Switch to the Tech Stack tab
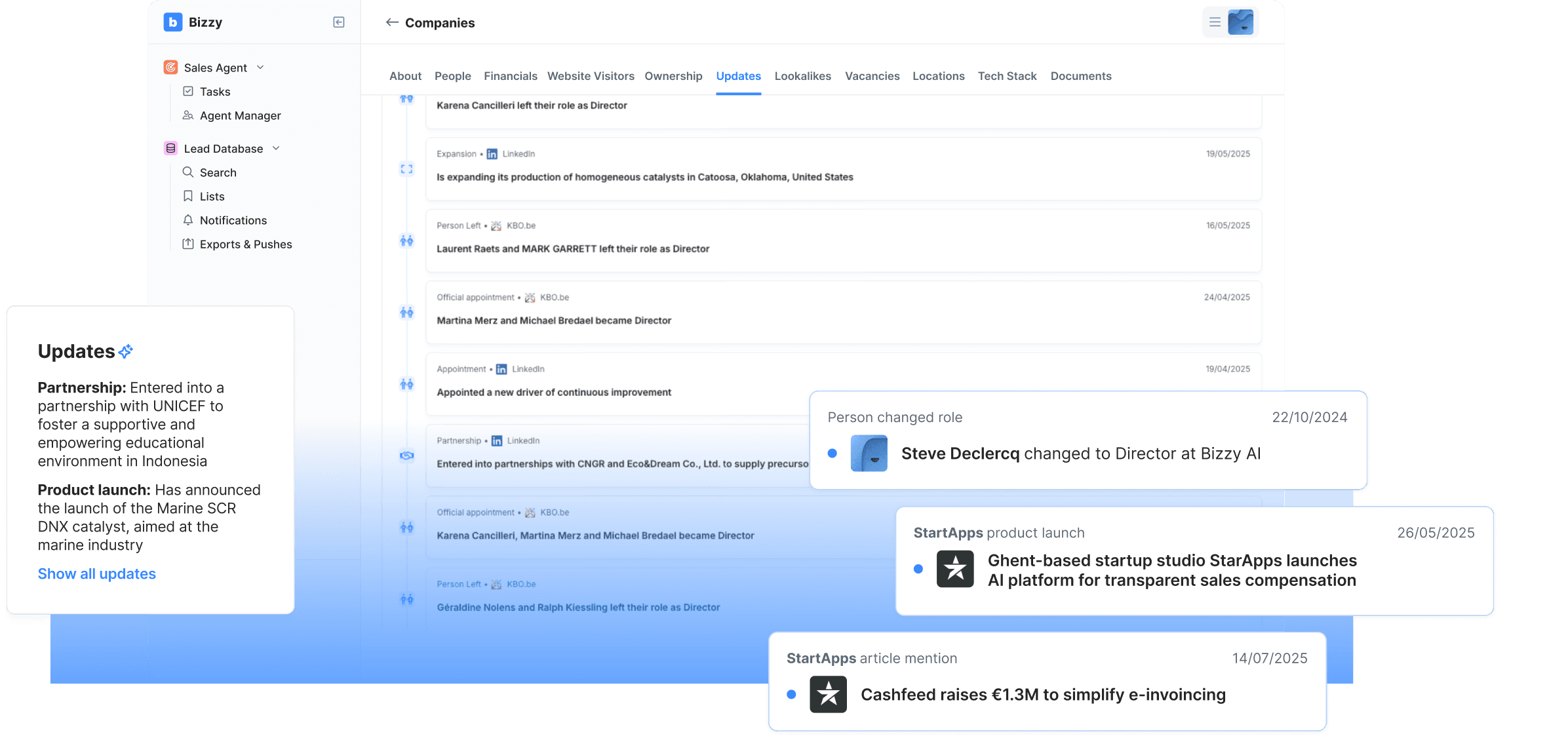Screen dimensions: 1568x738 tap(1007, 76)
